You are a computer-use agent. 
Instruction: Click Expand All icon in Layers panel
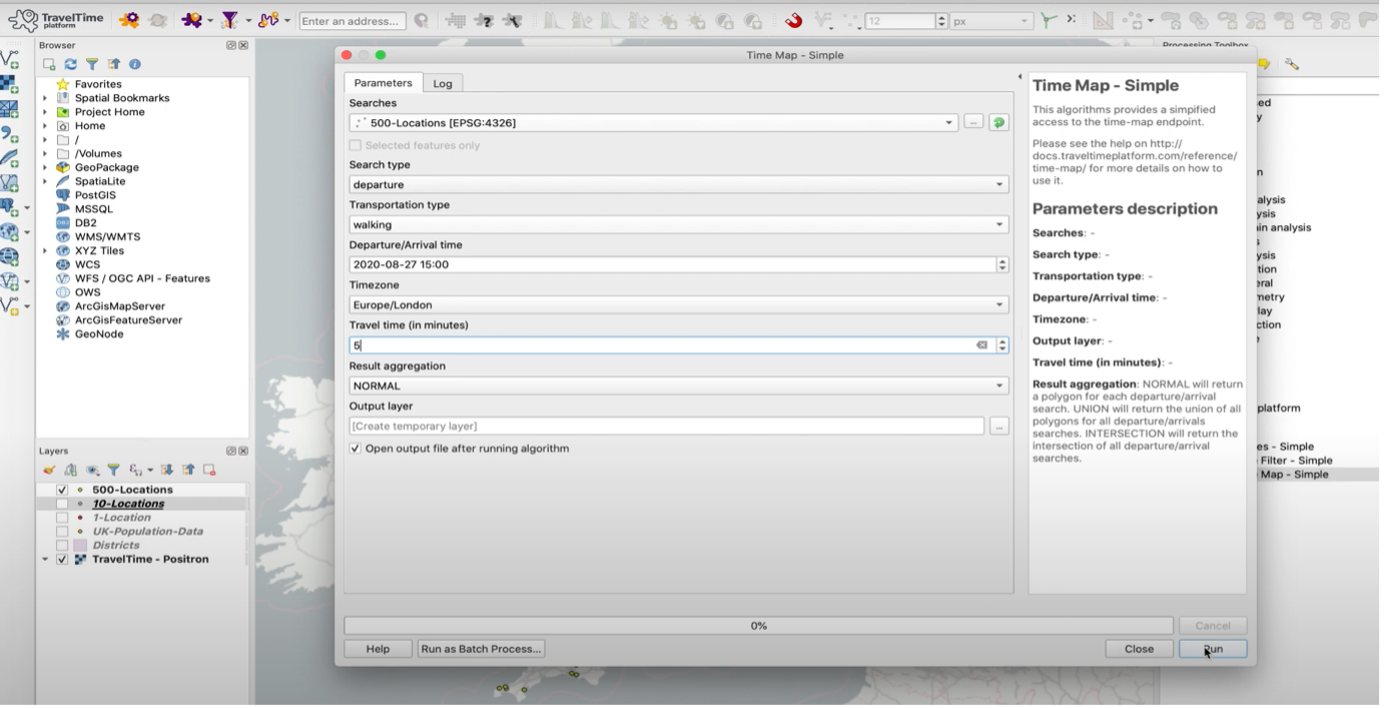tap(167, 470)
